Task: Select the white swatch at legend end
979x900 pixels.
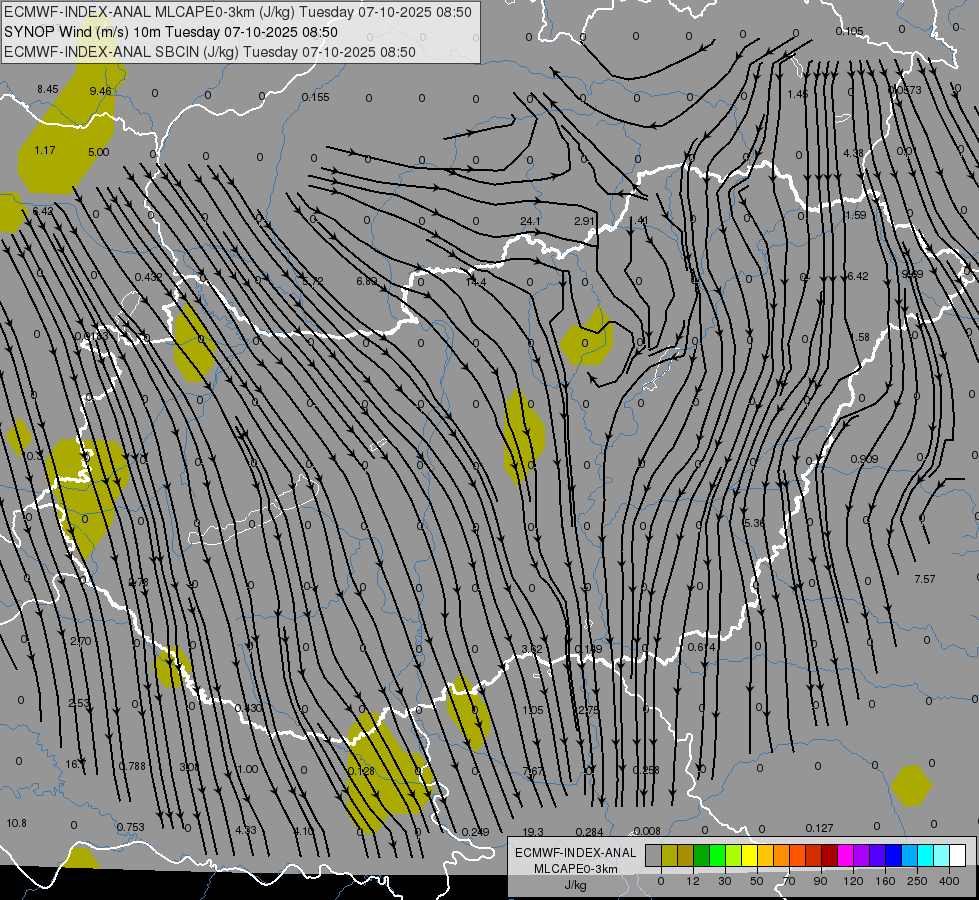Action: click(958, 855)
